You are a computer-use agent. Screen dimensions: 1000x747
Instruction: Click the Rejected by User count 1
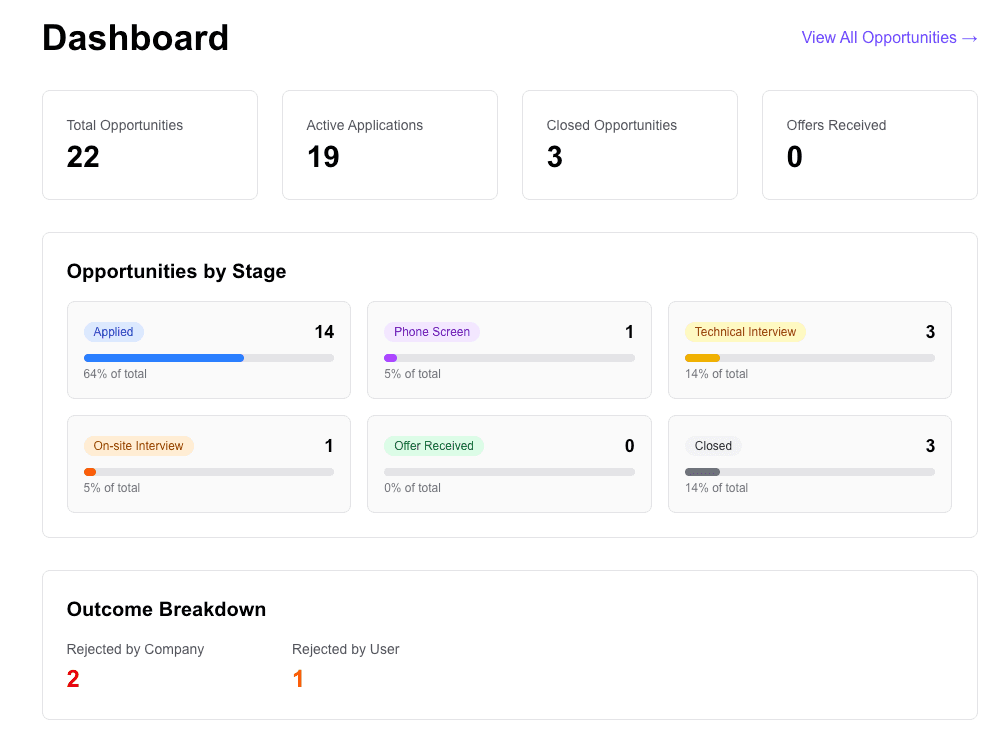(x=297, y=678)
